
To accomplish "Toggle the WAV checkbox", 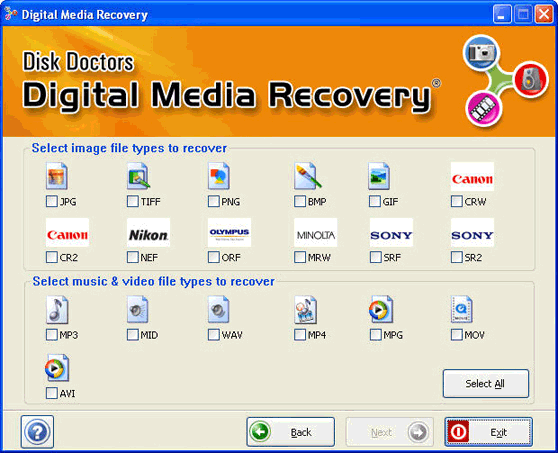I will click(214, 335).
